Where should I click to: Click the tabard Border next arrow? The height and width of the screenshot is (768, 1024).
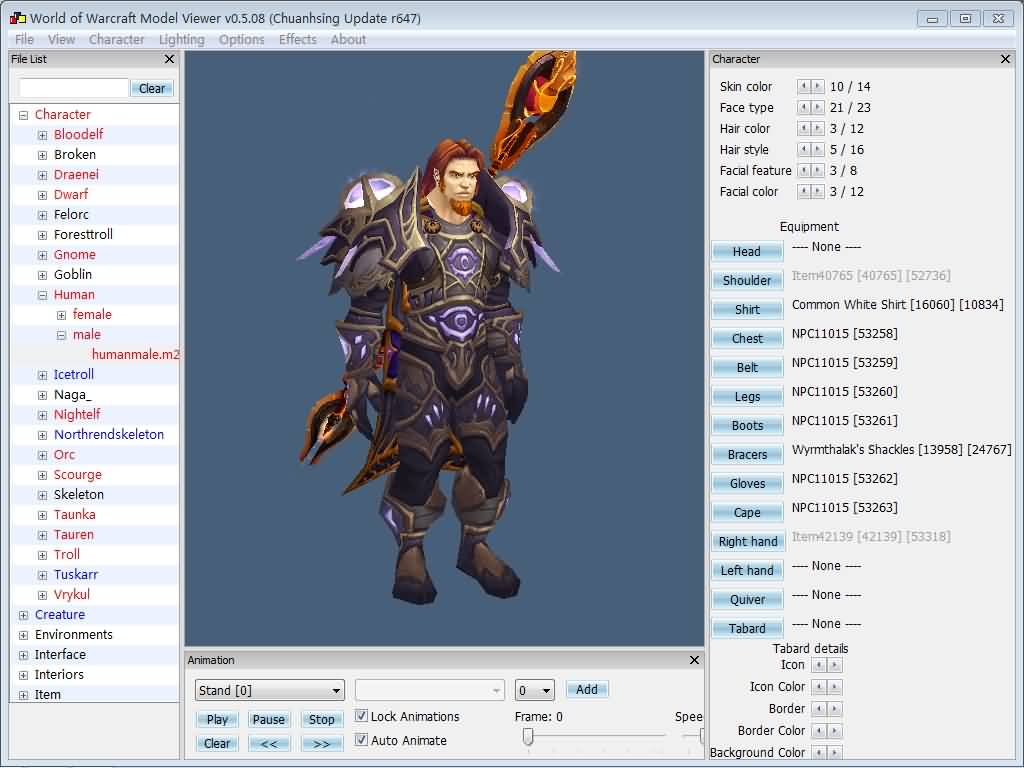[835, 709]
